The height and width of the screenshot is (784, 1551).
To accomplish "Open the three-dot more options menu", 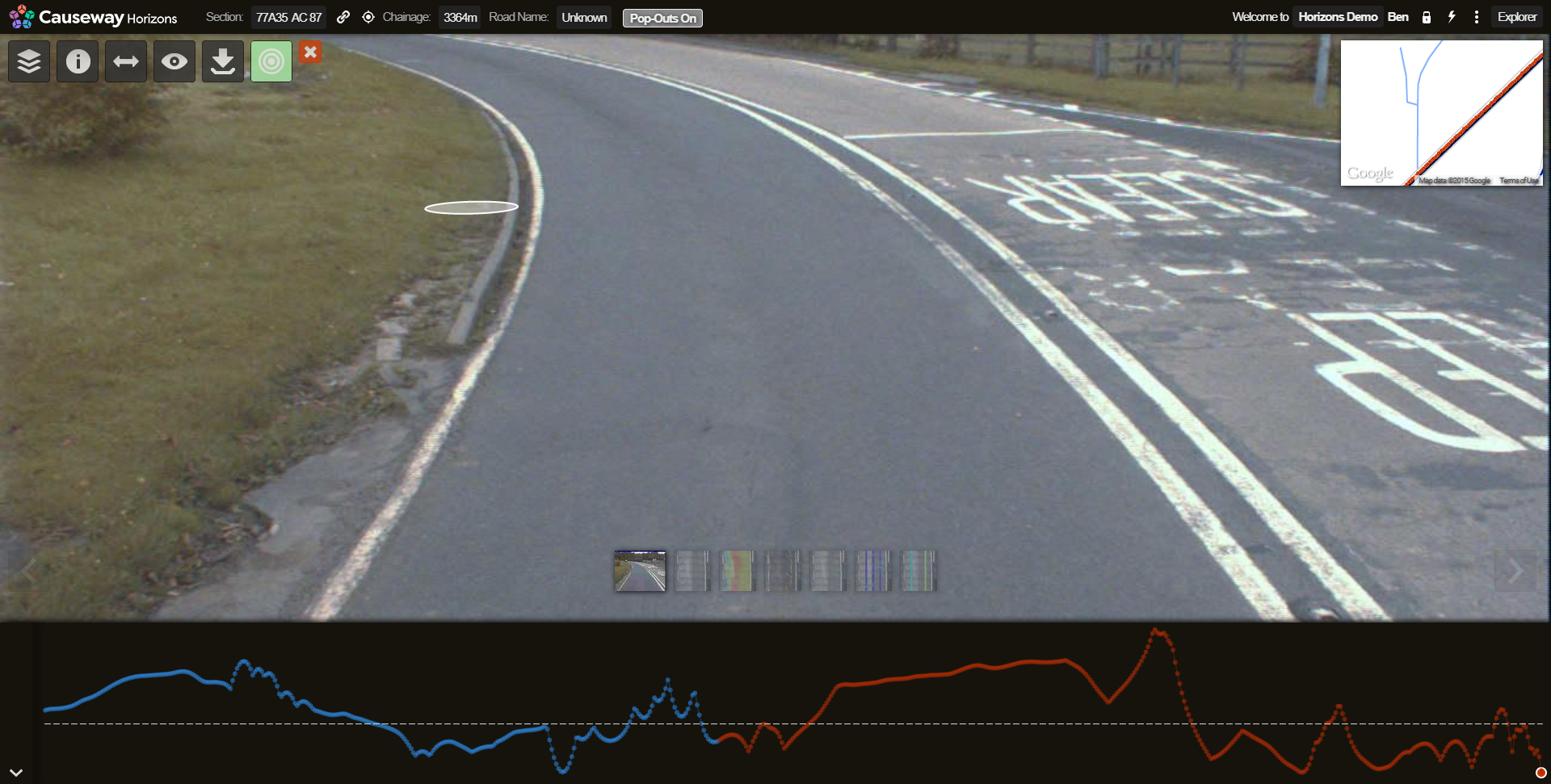I will [x=1477, y=17].
